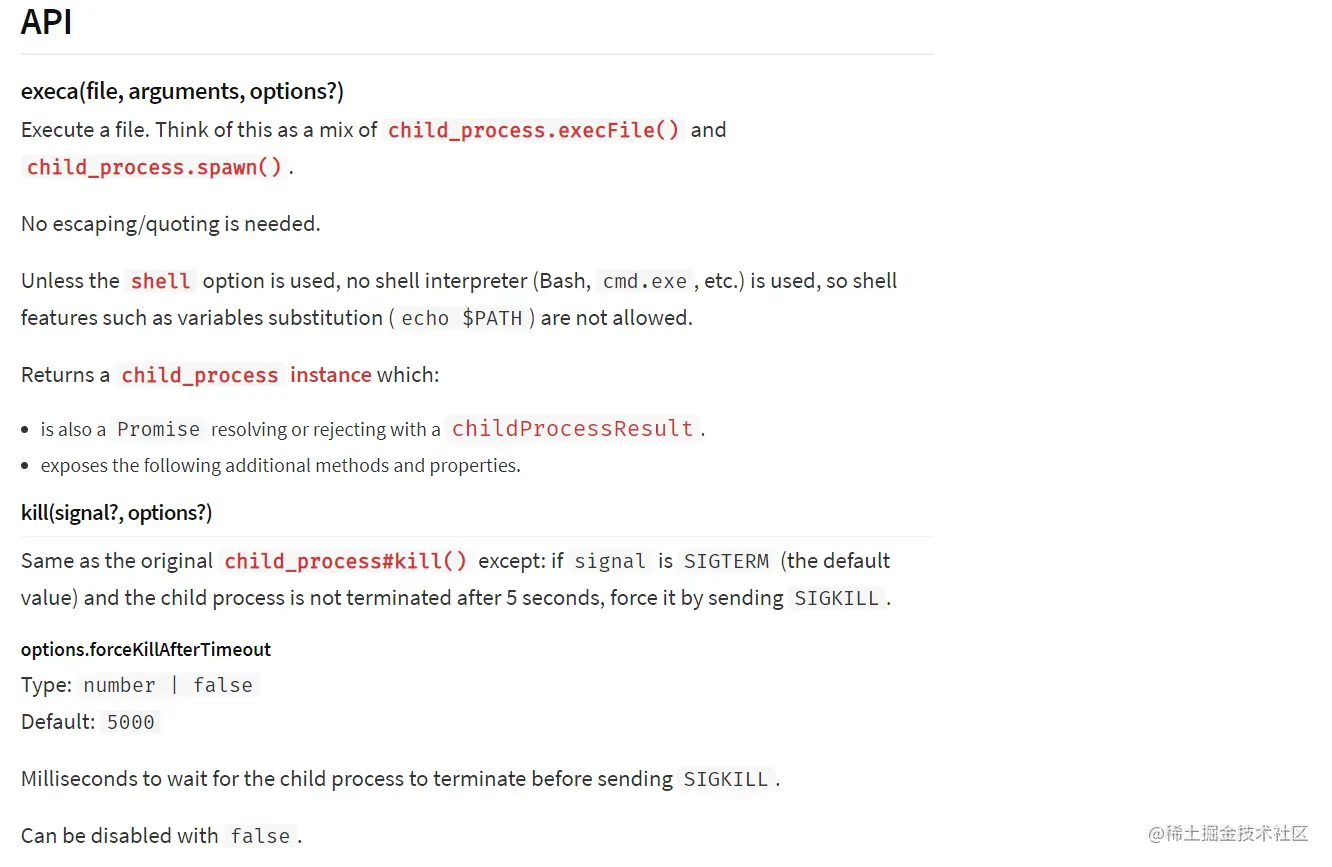Click the child_process.spawn() link
The width and height of the screenshot is (1332, 867).
[x=155, y=167]
